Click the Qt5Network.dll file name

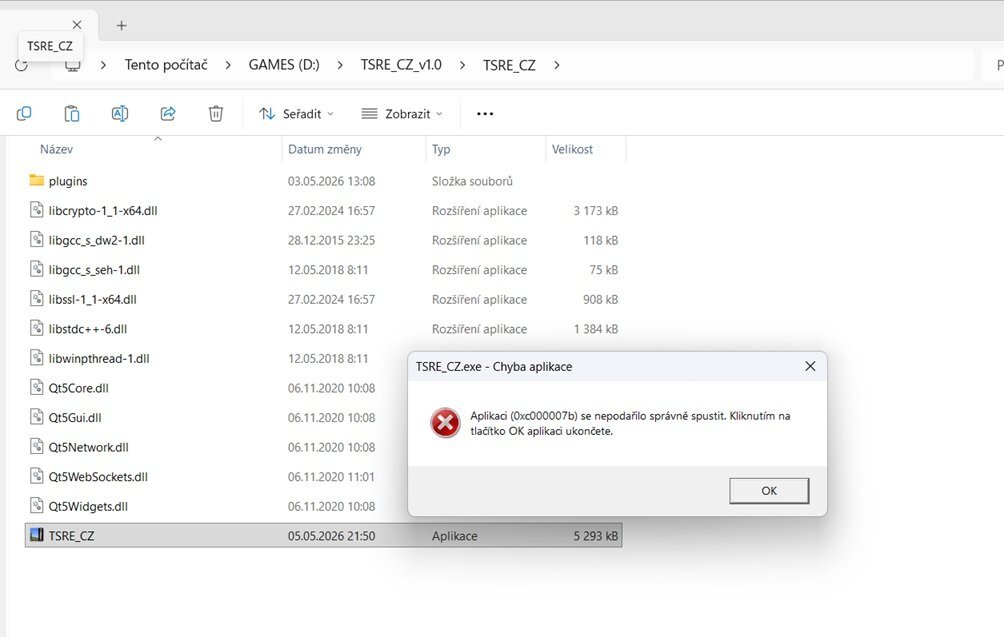(x=88, y=448)
